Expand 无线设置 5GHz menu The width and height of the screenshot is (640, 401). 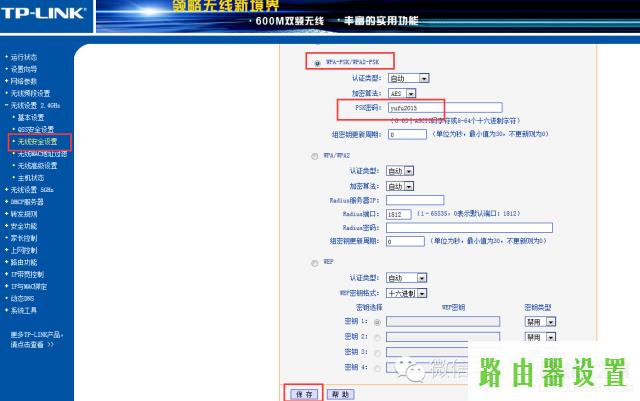point(32,190)
